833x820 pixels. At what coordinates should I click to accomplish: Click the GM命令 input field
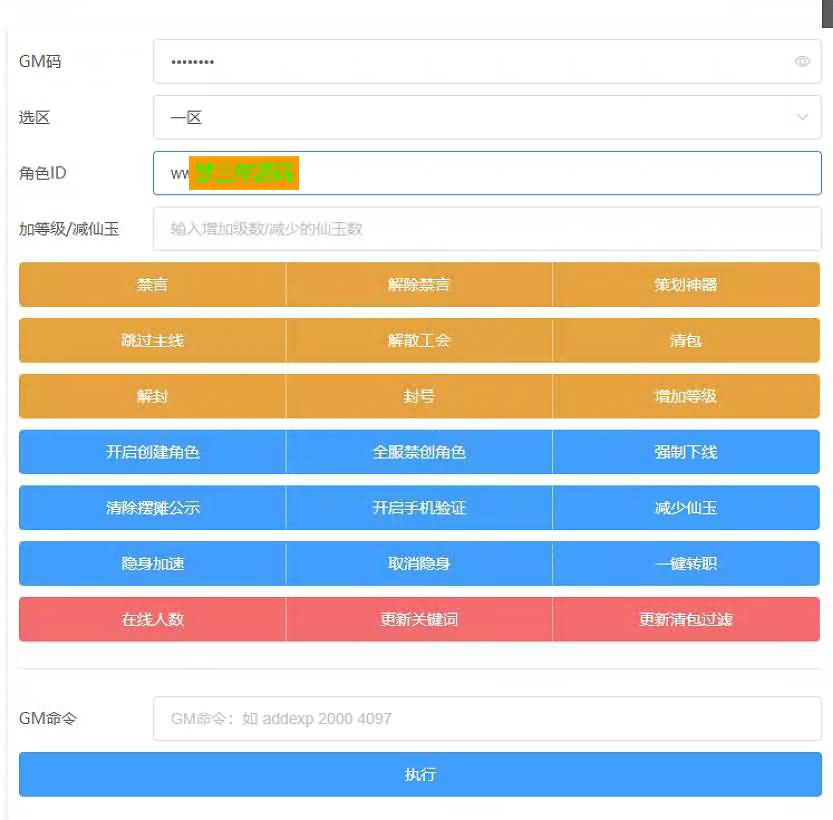(x=487, y=719)
